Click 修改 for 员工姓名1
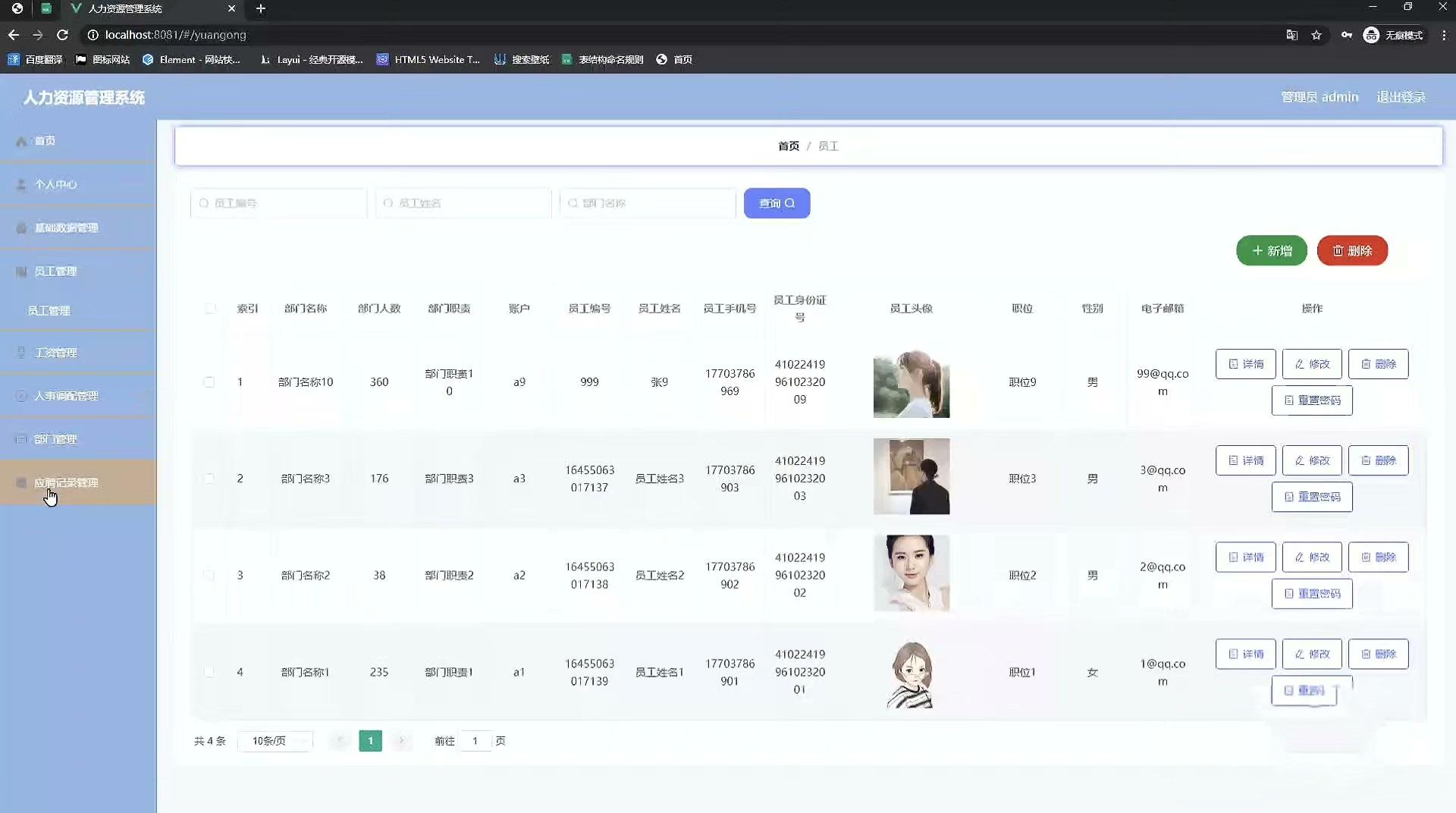 (x=1312, y=654)
